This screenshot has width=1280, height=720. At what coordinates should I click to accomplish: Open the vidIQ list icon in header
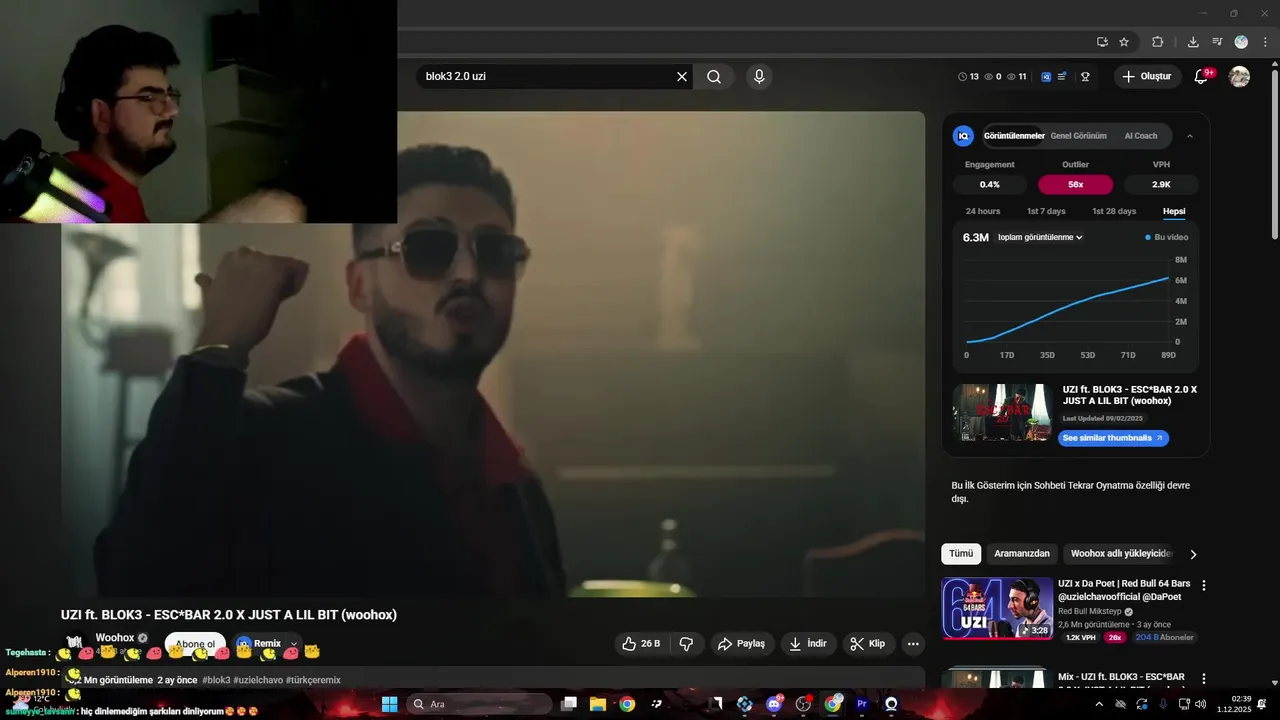point(1062,77)
